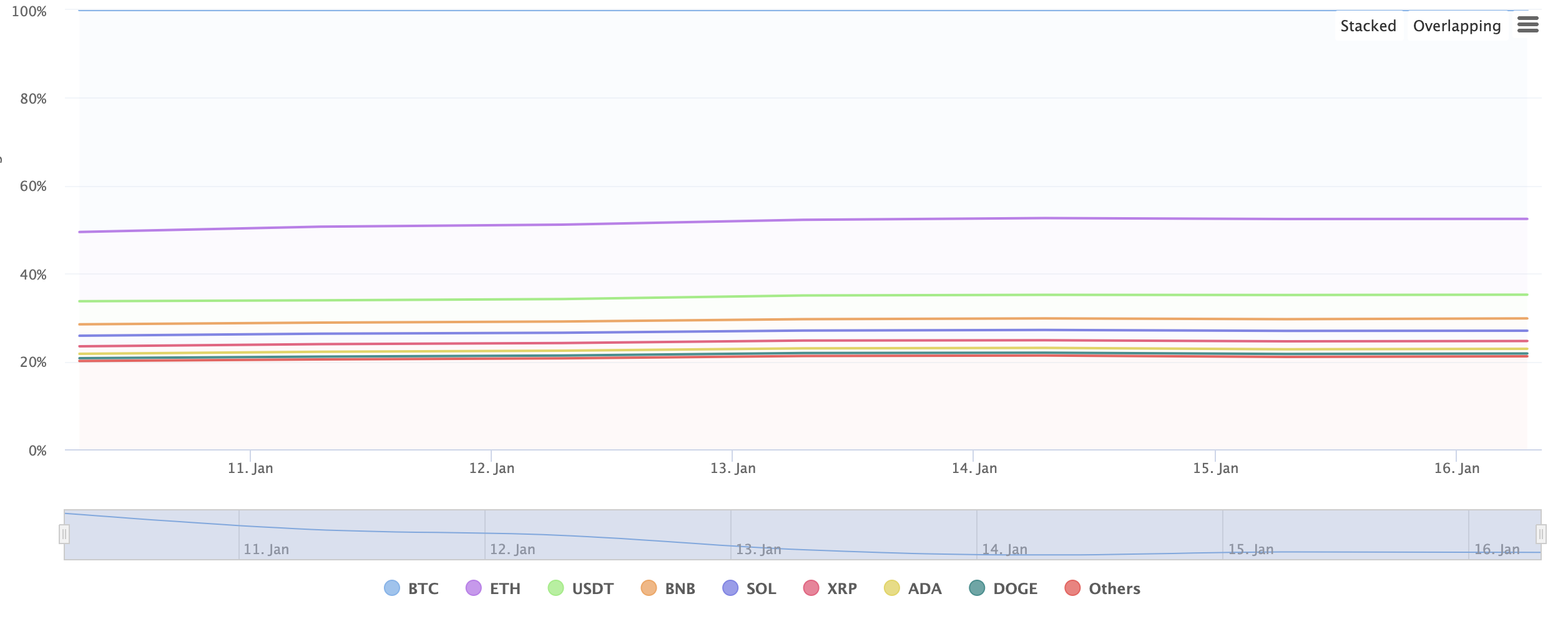Toggle the ADA series in the legend
Image resolution: width=1568 pixels, height=619 pixels.
pos(913,588)
